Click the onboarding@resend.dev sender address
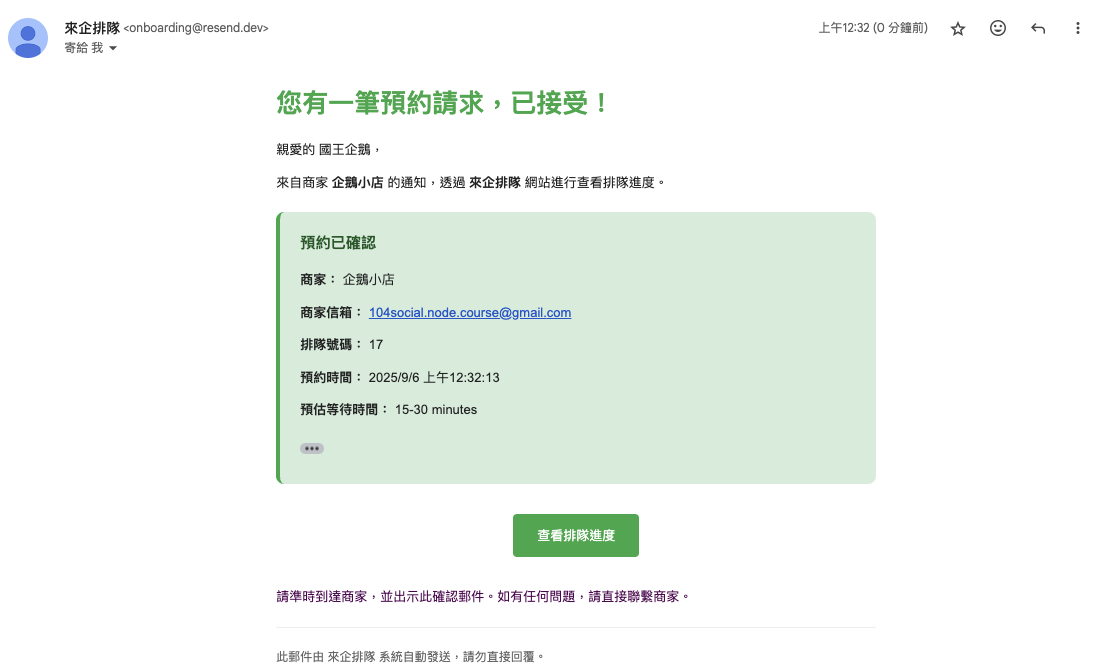 [x=196, y=29]
